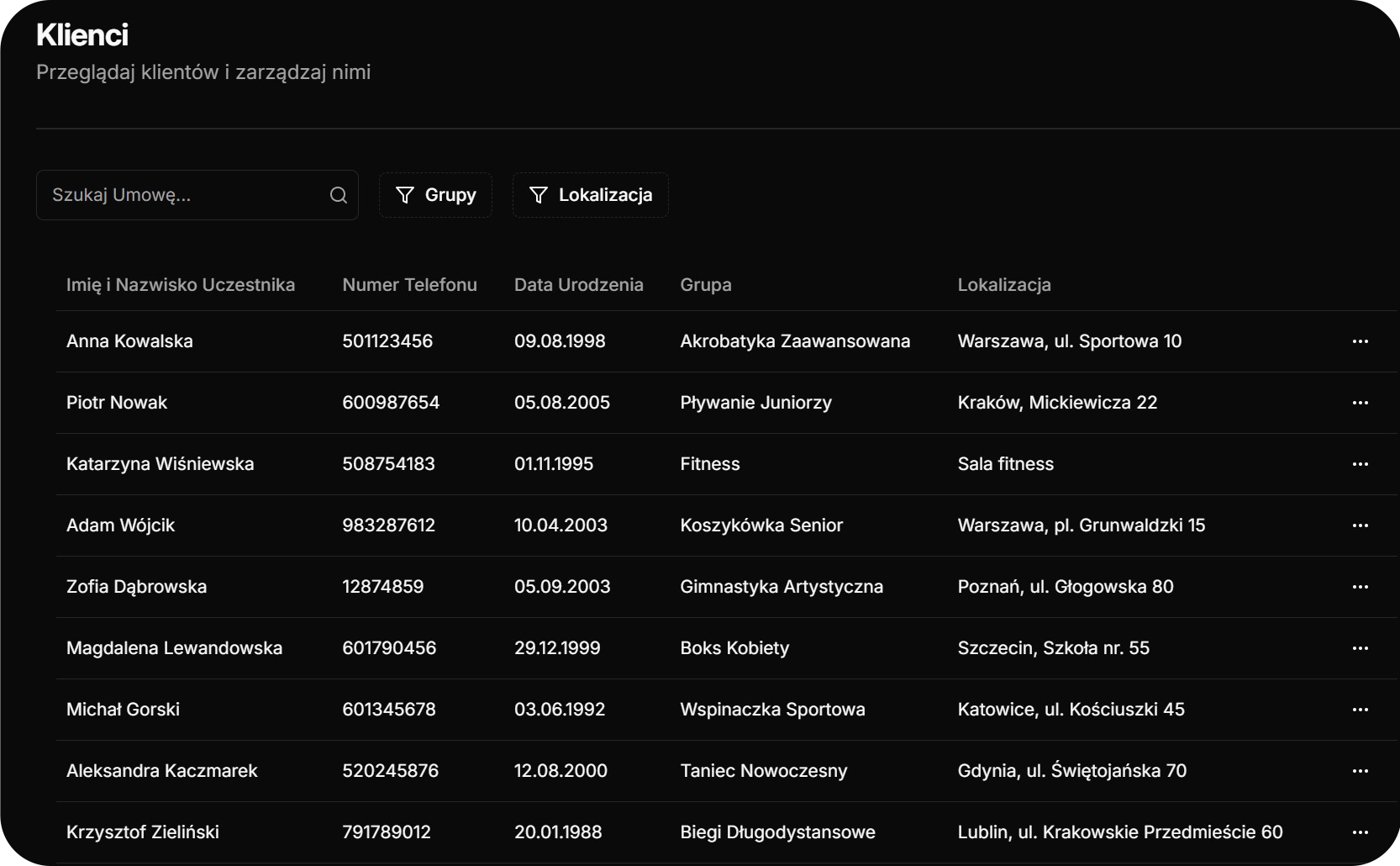Open row options for Katarzyna Wiśniewska

[1360, 464]
